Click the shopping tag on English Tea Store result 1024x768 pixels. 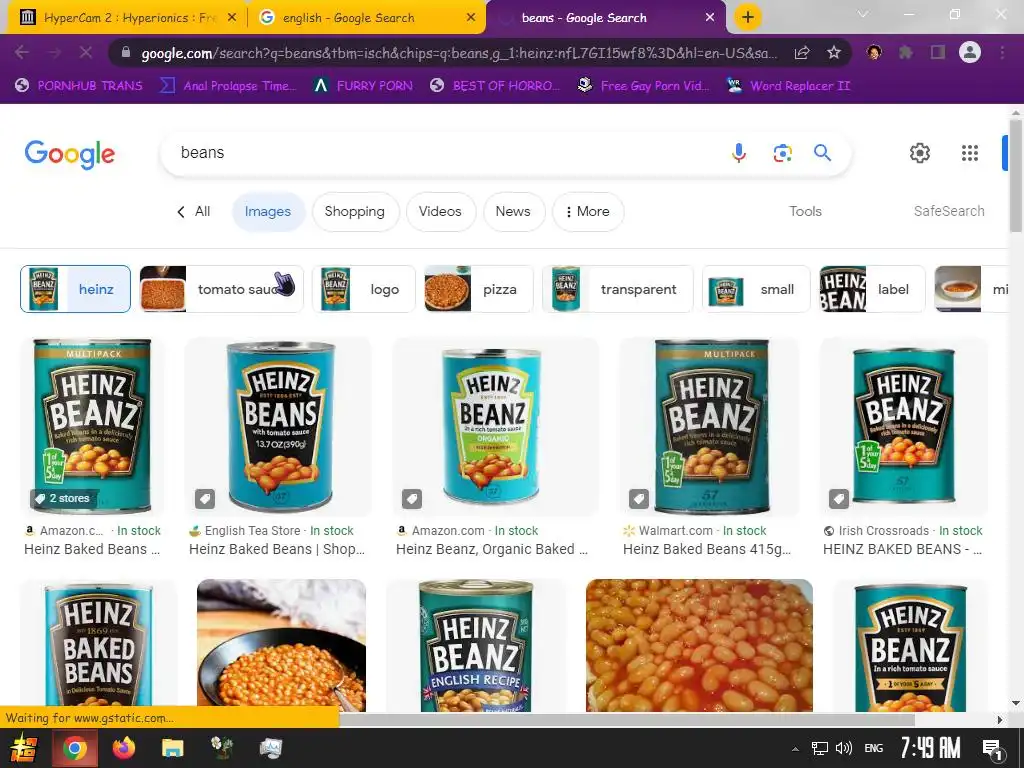205,500
